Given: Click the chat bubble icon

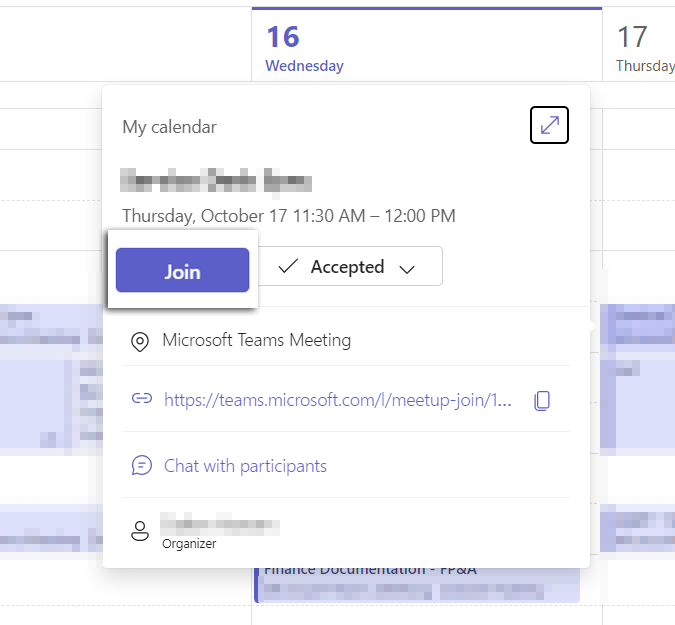Looking at the screenshot, I should tap(142, 466).
